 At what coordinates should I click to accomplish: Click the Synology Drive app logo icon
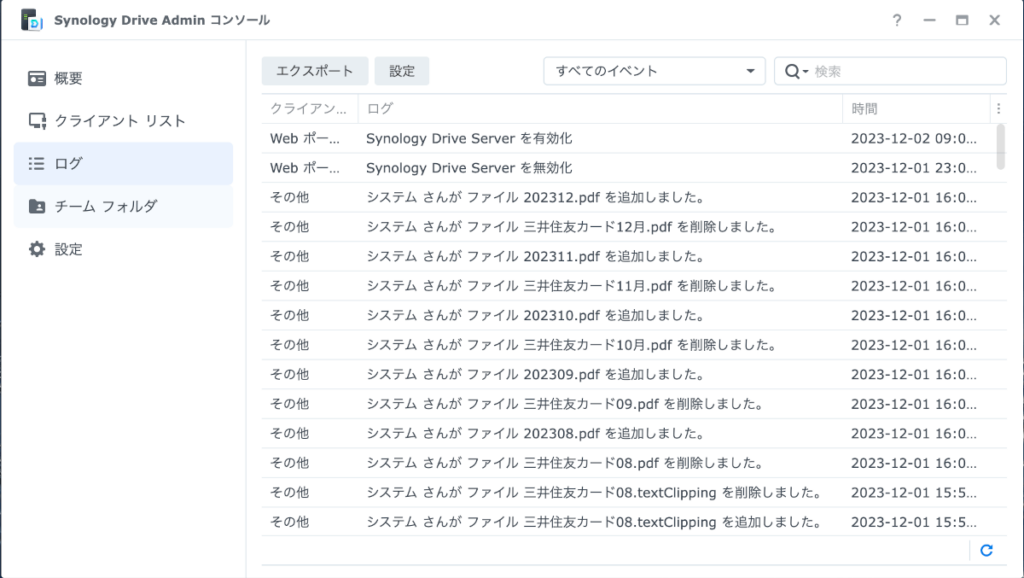pyautogui.click(x=31, y=20)
